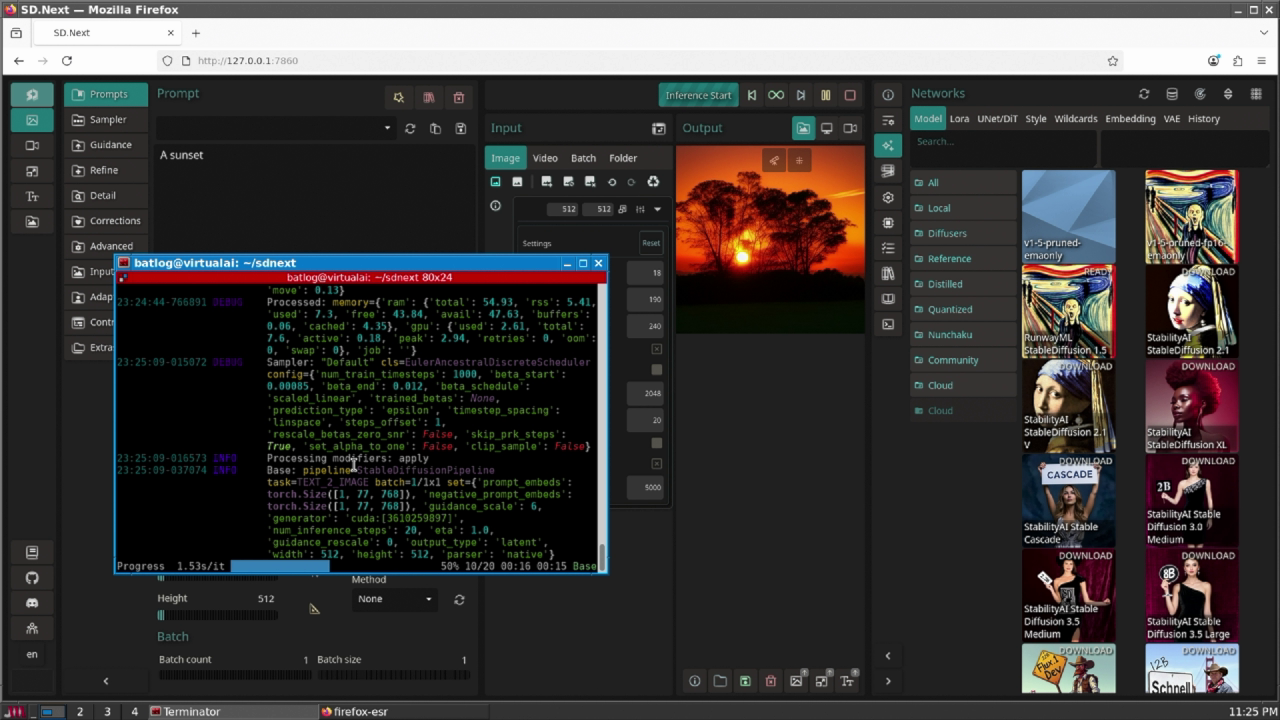The width and height of the screenshot is (1280, 720).
Task: Expand the arrow next to 512 size fields
Action: click(657, 209)
